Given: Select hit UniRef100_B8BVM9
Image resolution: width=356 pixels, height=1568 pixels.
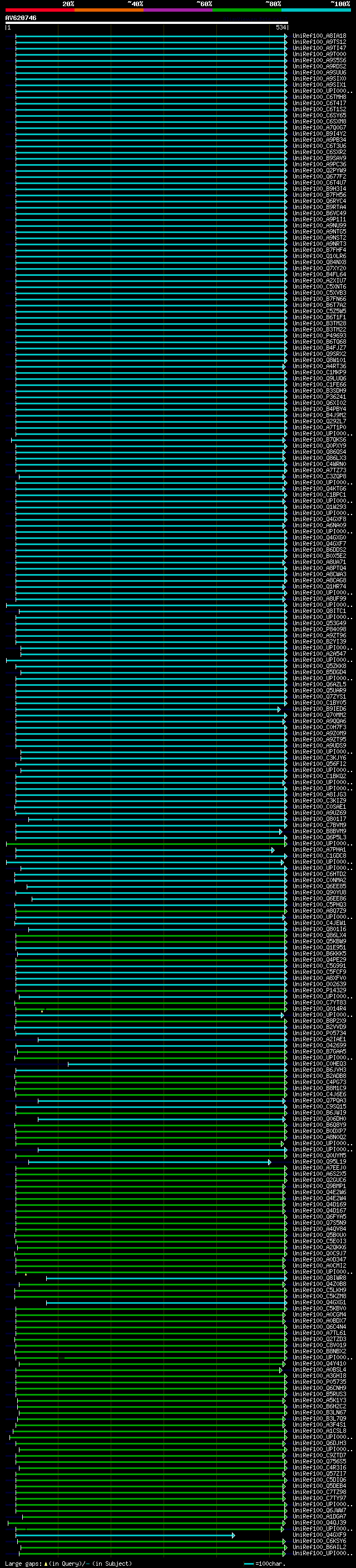Looking at the screenshot, I should [x=319, y=832].
